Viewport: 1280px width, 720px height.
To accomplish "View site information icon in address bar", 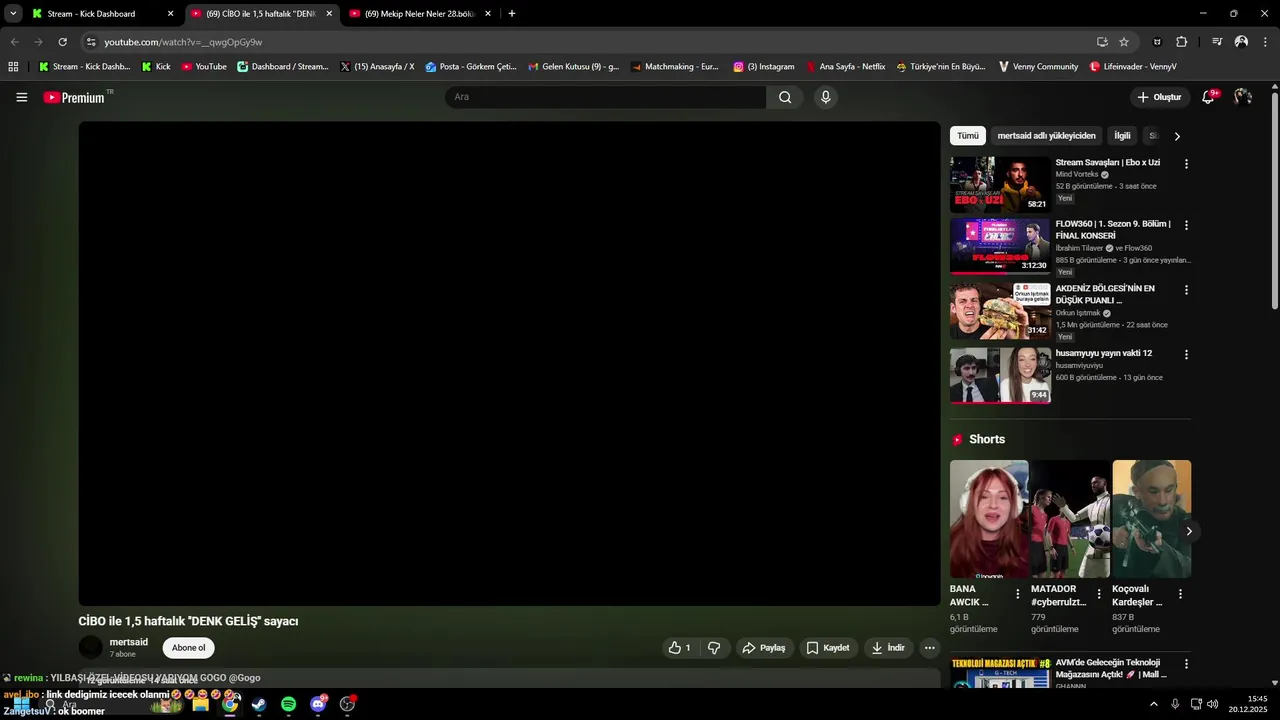I will (x=91, y=42).
